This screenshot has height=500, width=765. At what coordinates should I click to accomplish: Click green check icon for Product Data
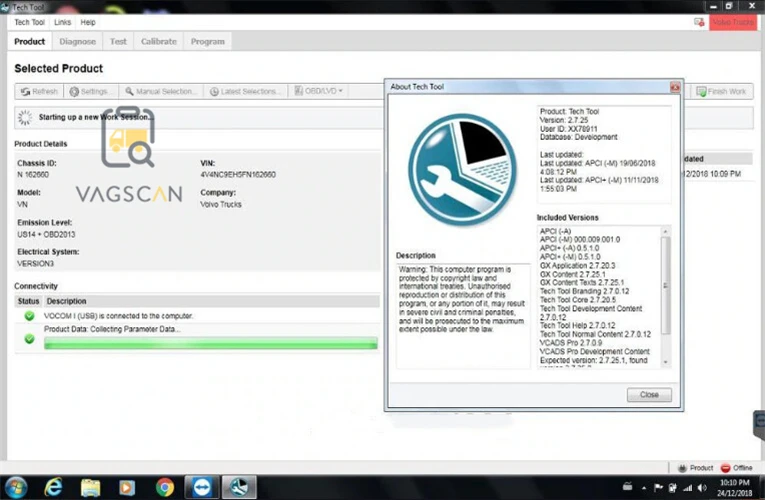coord(29,339)
